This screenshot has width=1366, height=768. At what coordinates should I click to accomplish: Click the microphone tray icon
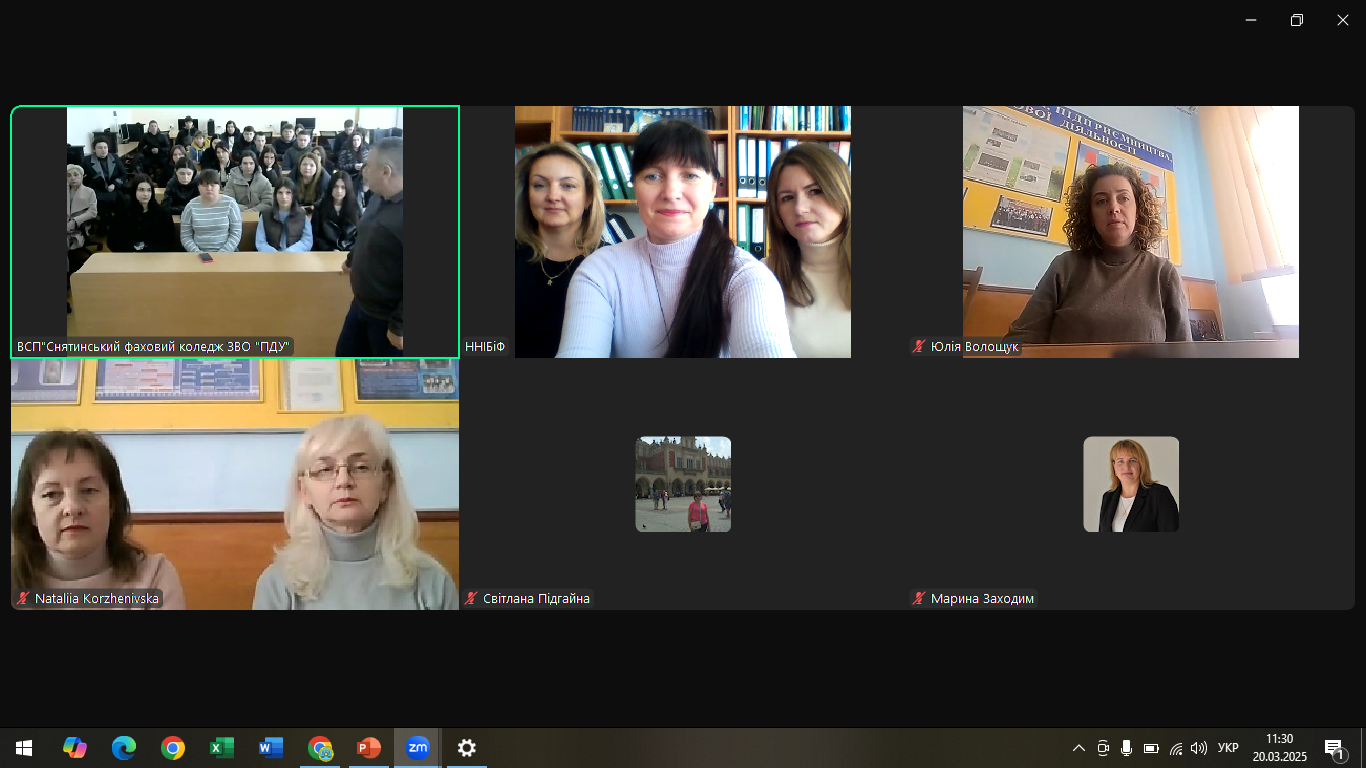1126,748
